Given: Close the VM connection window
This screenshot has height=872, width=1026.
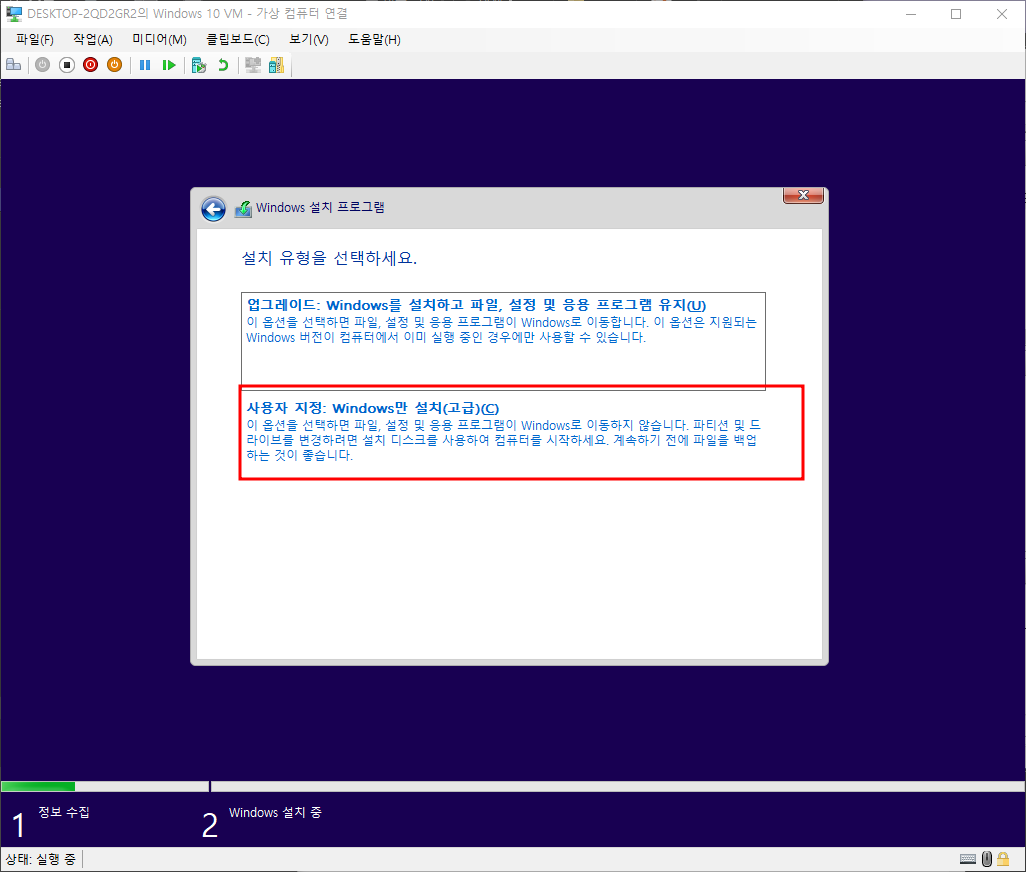Looking at the screenshot, I should point(1002,14).
